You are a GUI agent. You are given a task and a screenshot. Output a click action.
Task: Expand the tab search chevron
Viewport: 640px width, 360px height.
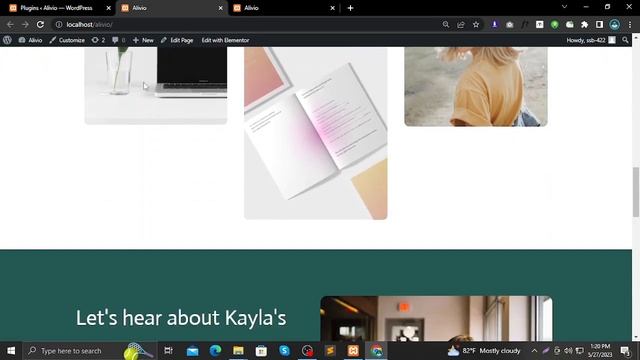(x=564, y=7)
